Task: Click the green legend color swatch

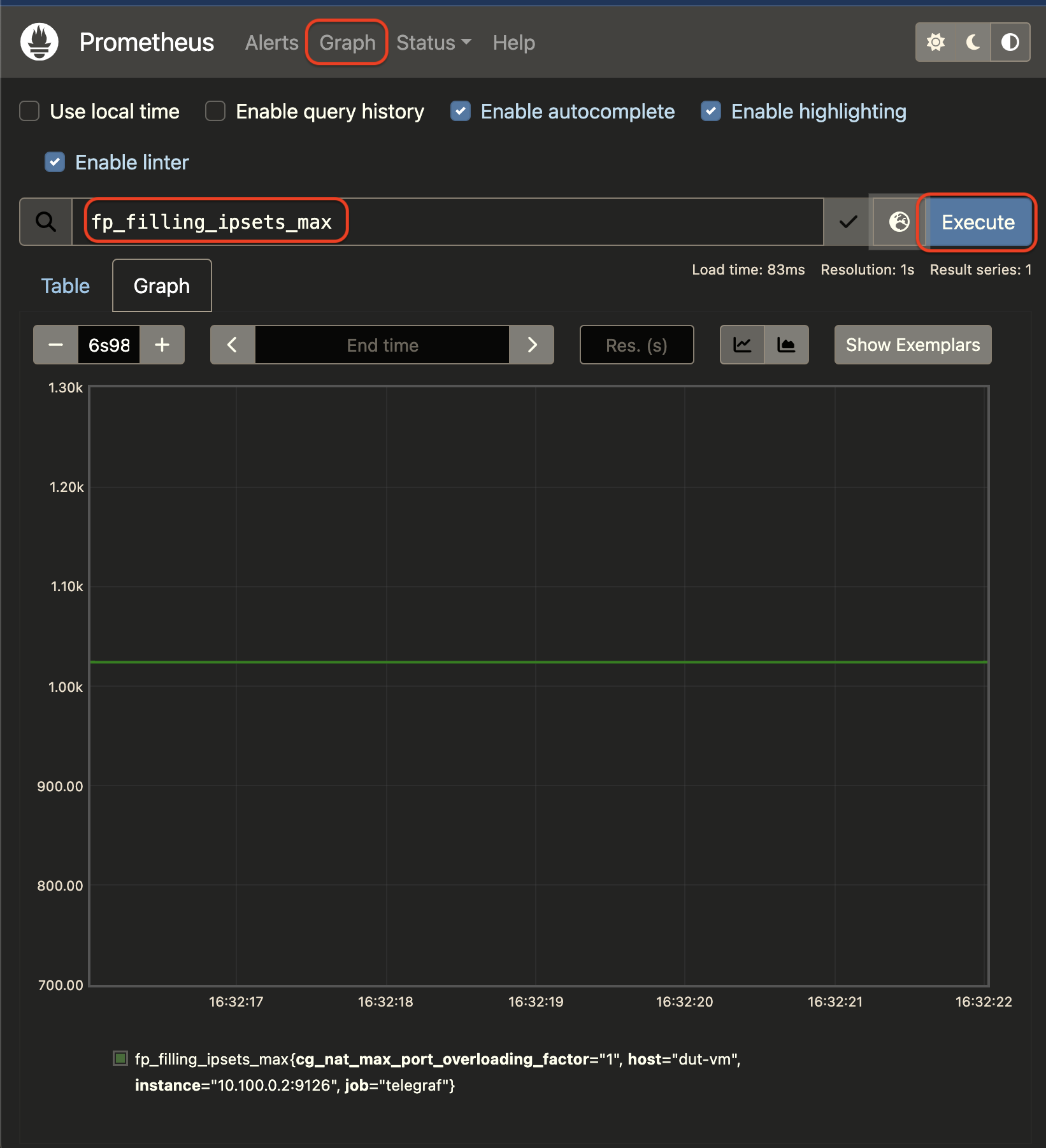Action: tap(120, 1059)
